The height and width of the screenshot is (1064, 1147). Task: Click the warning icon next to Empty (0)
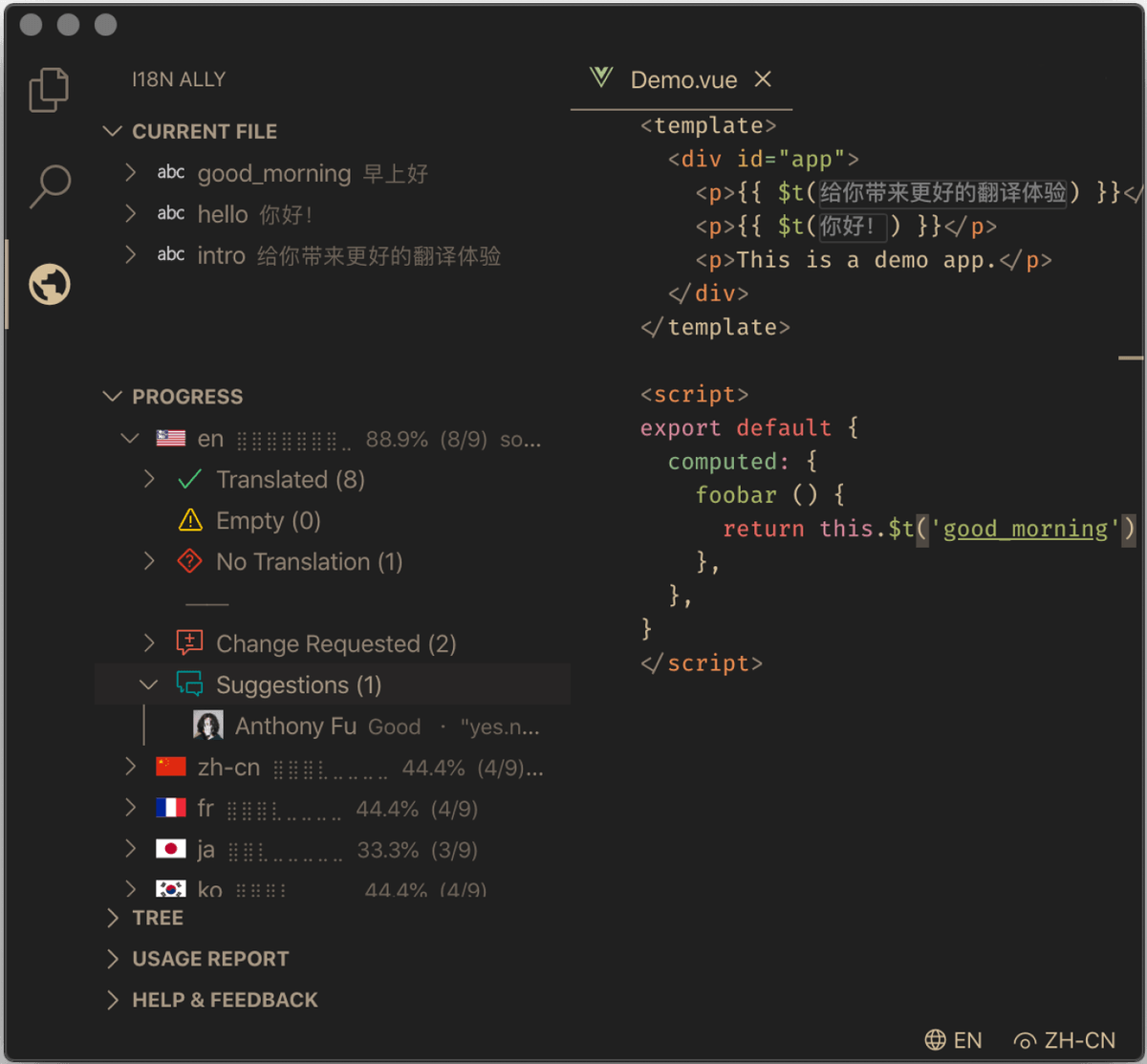pos(189,520)
